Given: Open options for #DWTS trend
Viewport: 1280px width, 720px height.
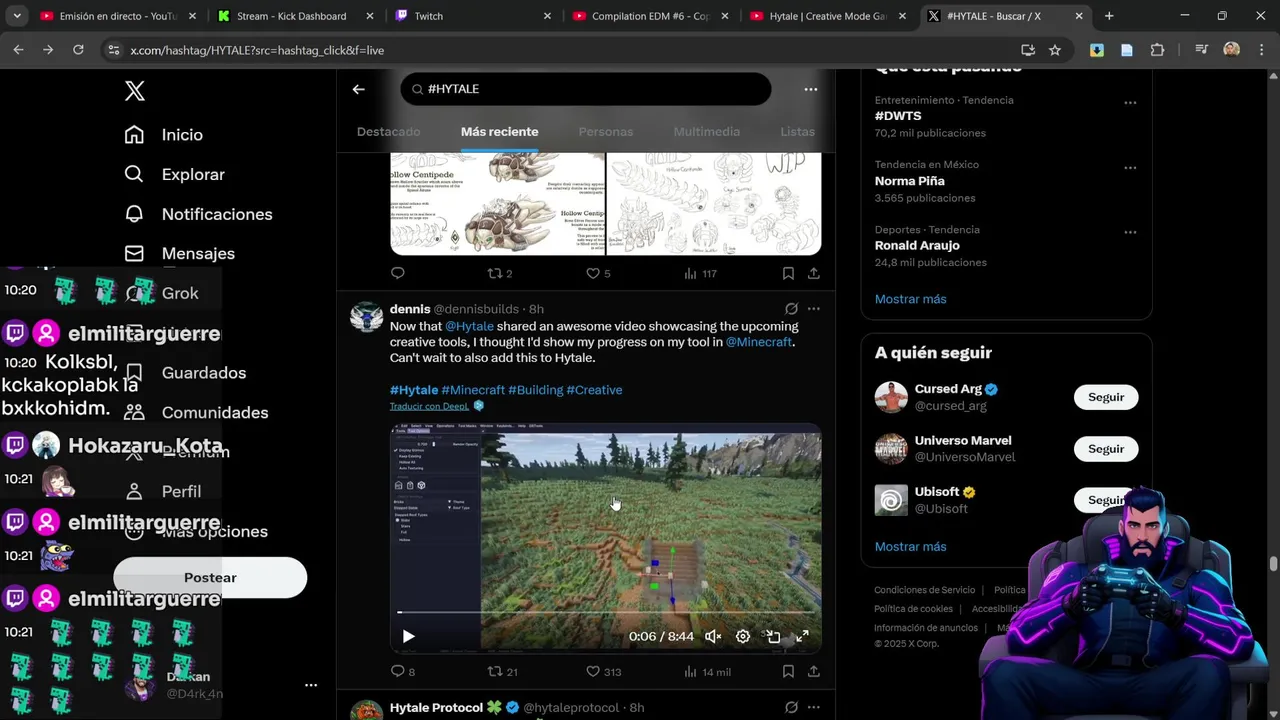Looking at the screenshot, I should (x=1130, y=103).
